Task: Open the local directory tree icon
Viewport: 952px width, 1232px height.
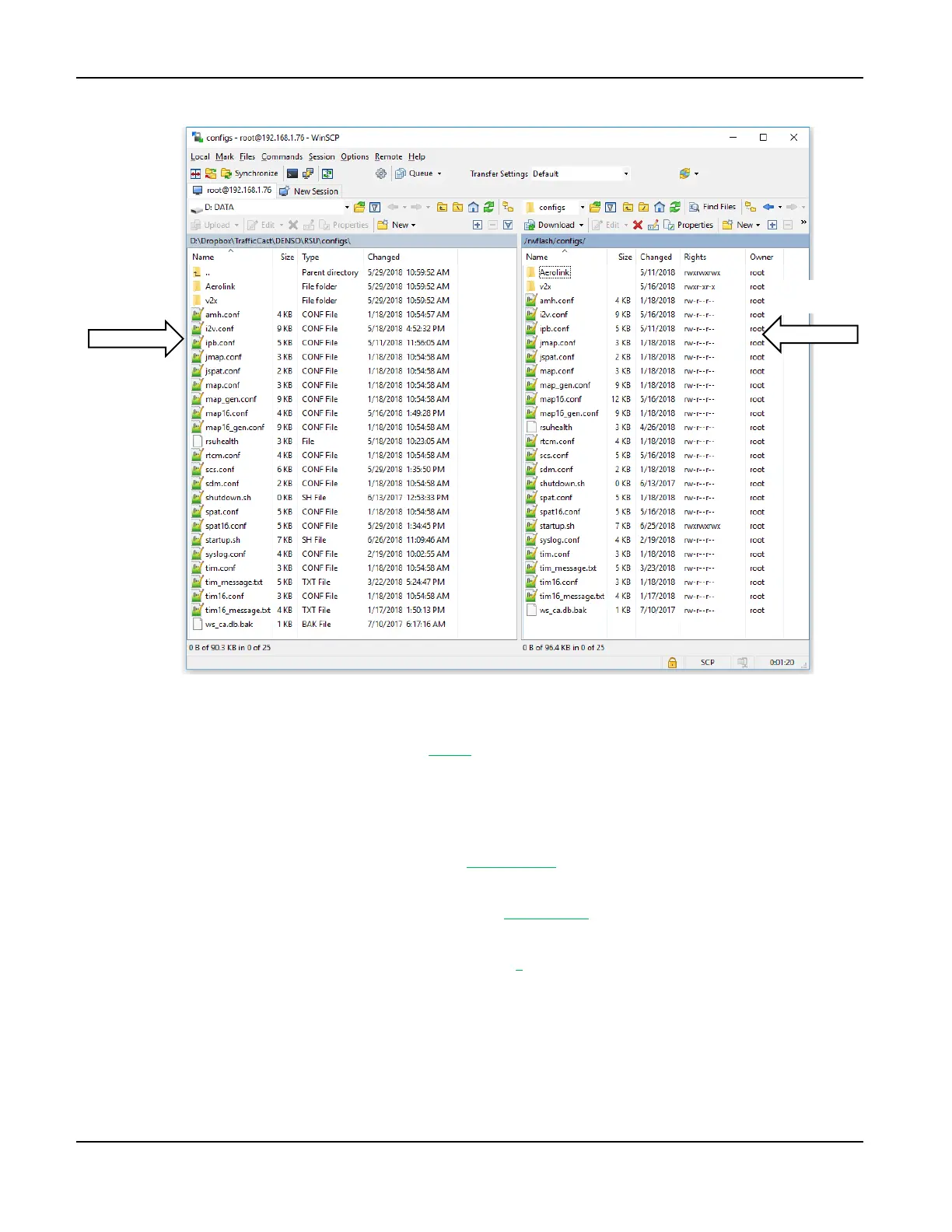Action: pos(508,207)
